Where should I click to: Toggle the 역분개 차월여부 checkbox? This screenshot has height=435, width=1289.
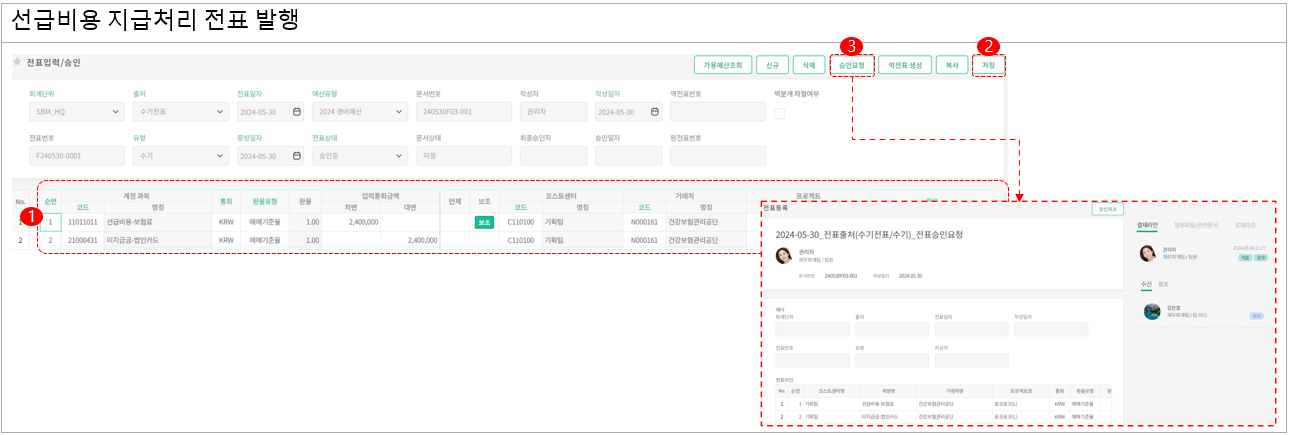[x=780, y=113]
